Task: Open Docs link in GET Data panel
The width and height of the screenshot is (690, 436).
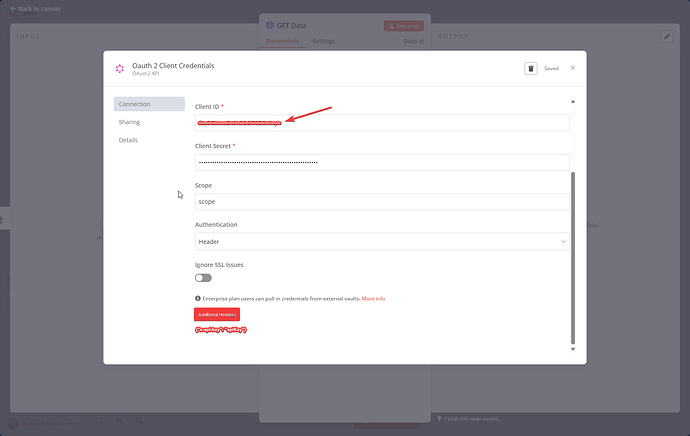Action: (x=413, y=41)
